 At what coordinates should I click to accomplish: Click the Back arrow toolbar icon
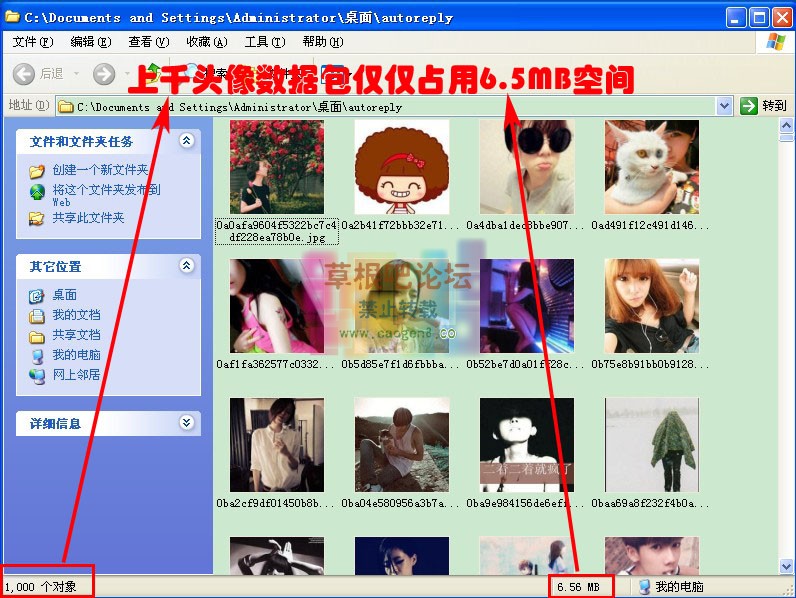24,74
